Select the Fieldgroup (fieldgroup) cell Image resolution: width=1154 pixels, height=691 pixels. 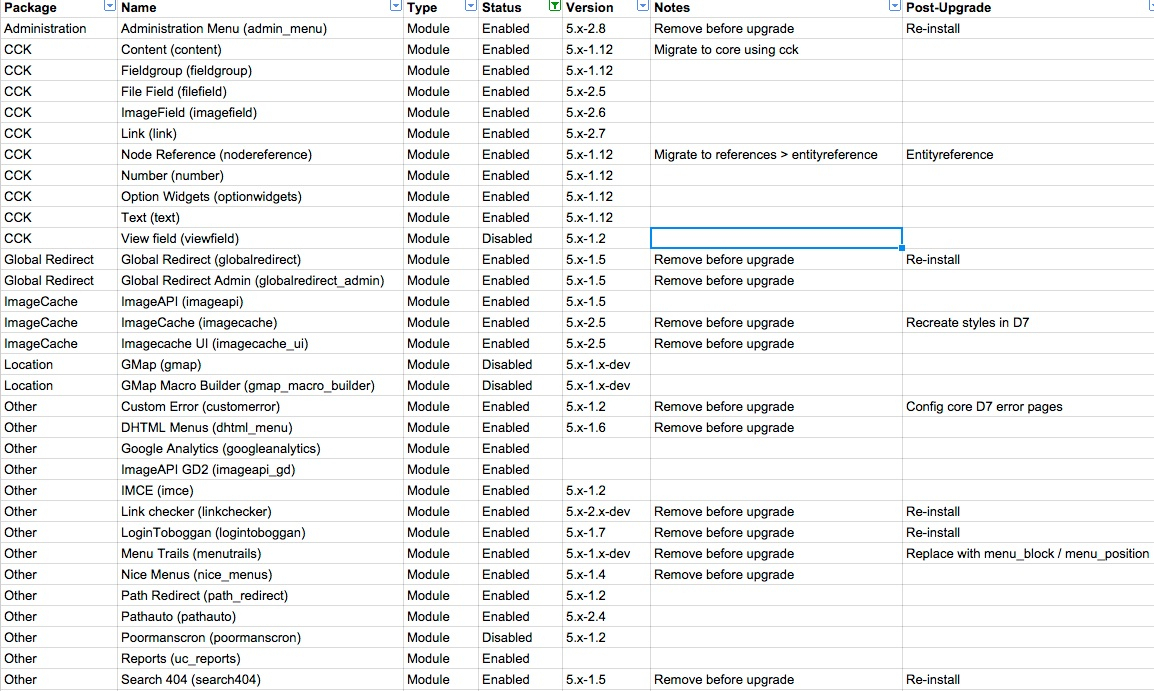pyautogui.click(x=261, y=71)
